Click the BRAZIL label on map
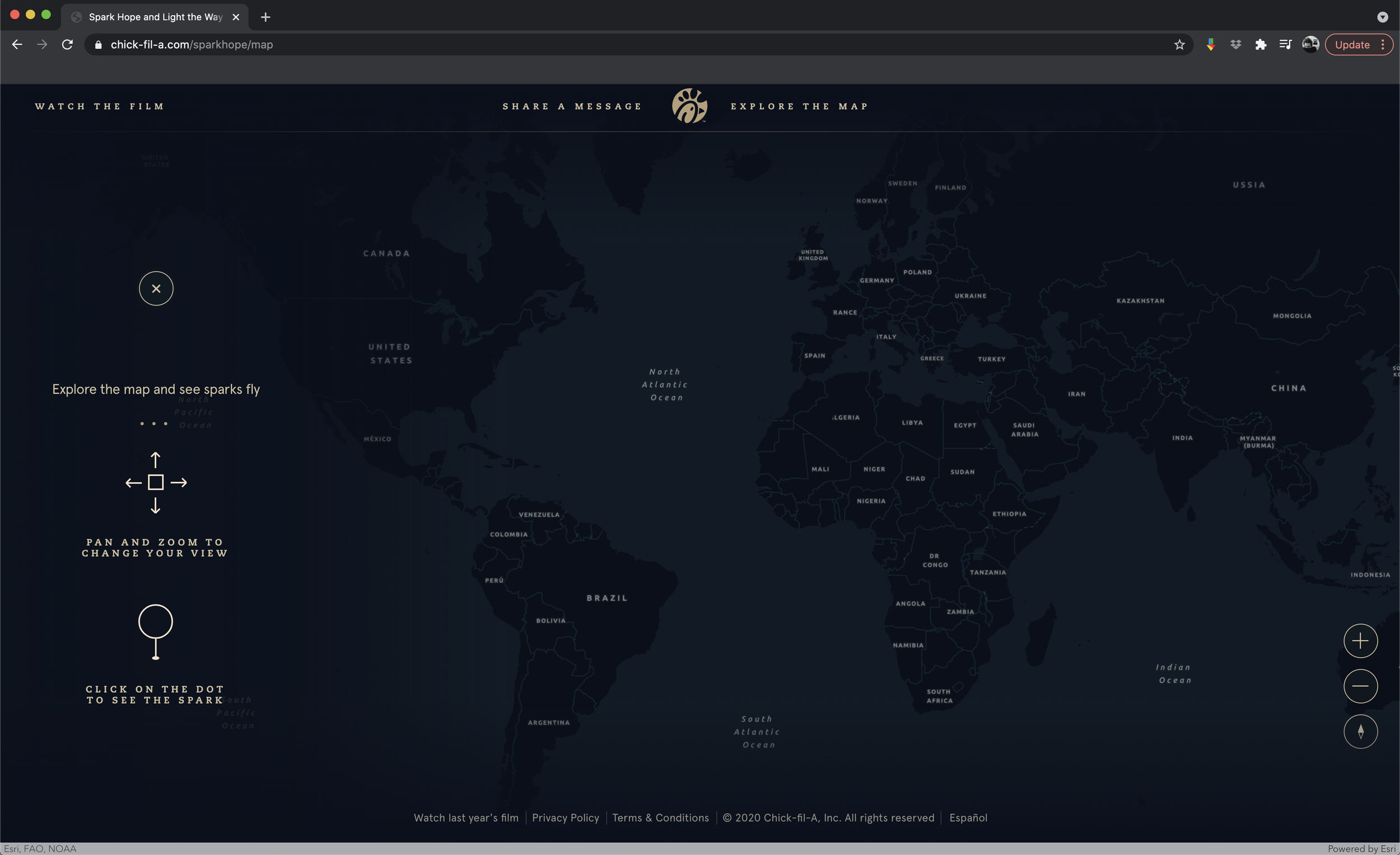 (x=607, y=598)
